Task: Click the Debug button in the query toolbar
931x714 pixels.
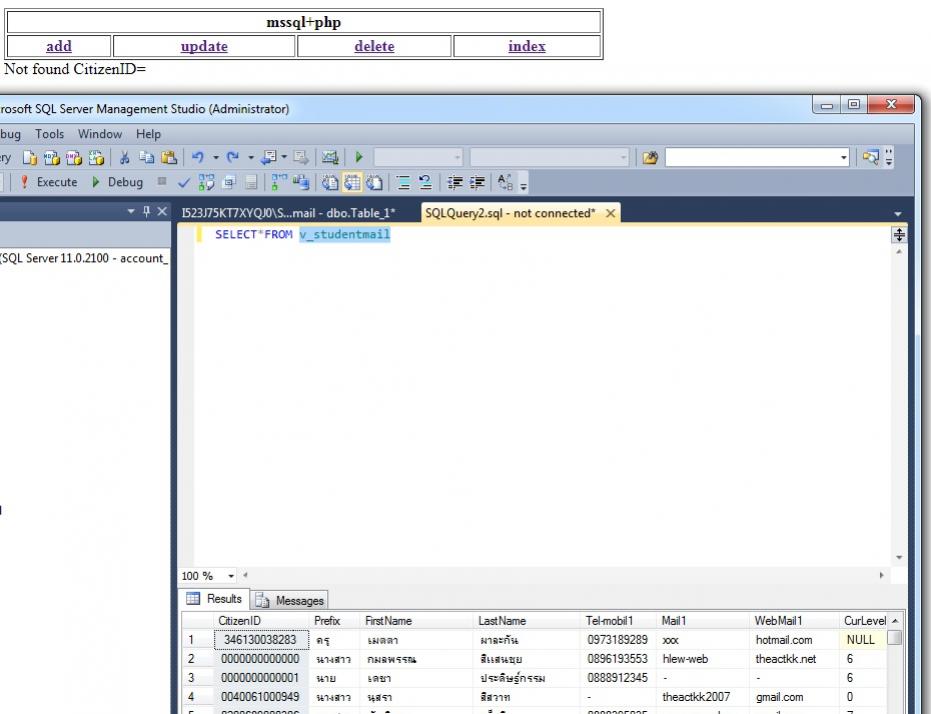Action: [x=118, y=182]
